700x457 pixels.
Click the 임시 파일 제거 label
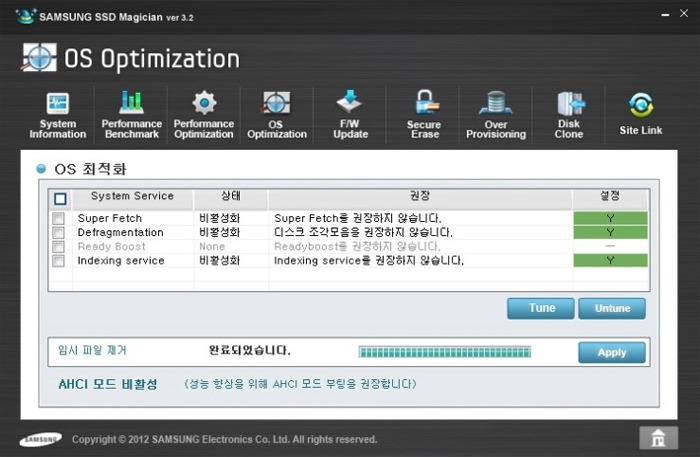92,350
